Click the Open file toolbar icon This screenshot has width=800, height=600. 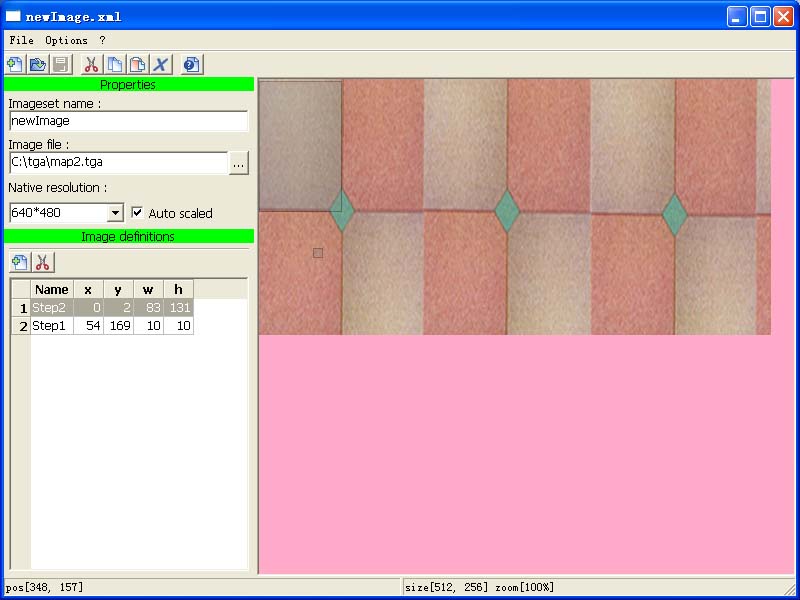click(38, 65)
